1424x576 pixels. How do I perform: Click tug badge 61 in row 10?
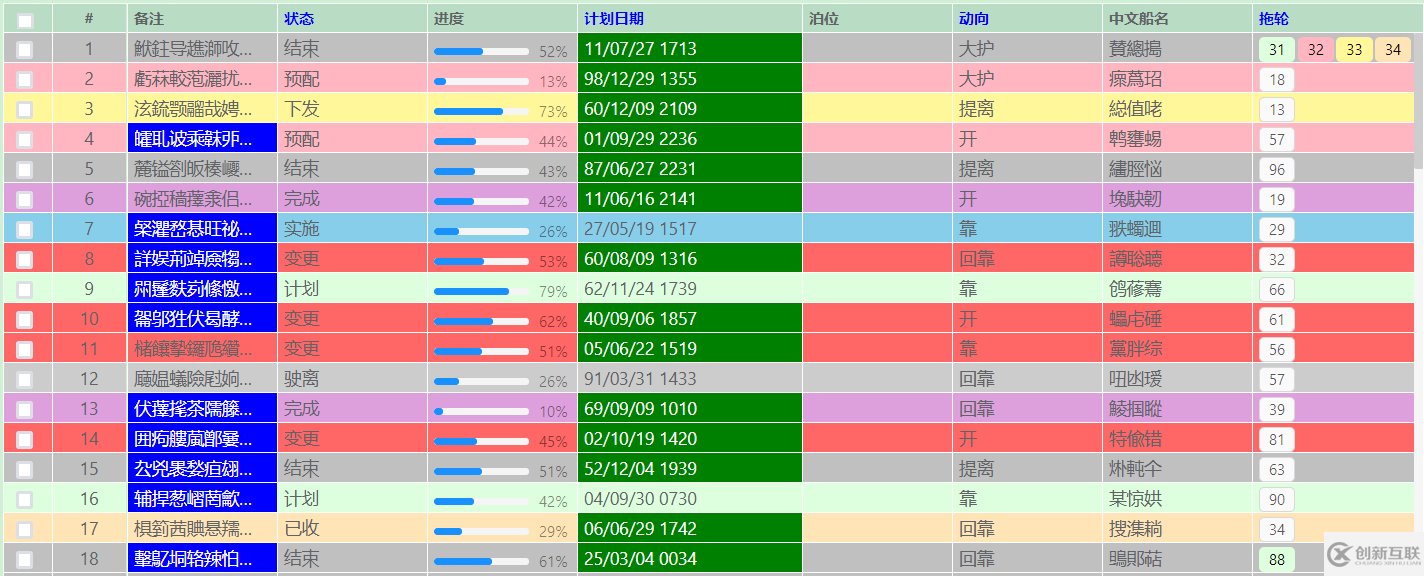point(1277,320)
